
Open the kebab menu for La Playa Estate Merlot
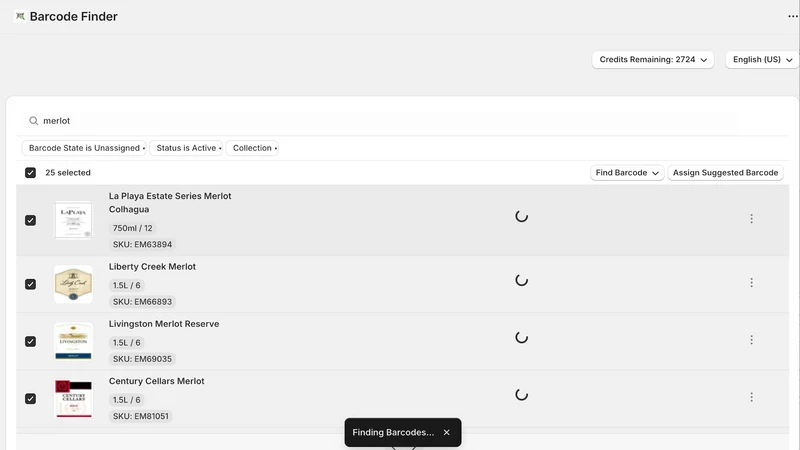coord(751,219)
